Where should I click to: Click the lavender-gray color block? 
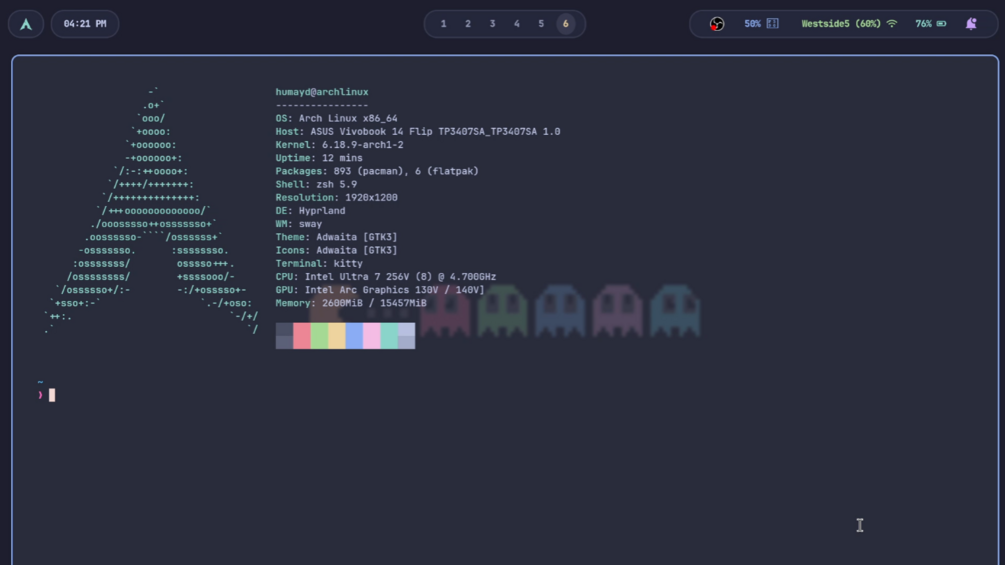click(406, 336)
